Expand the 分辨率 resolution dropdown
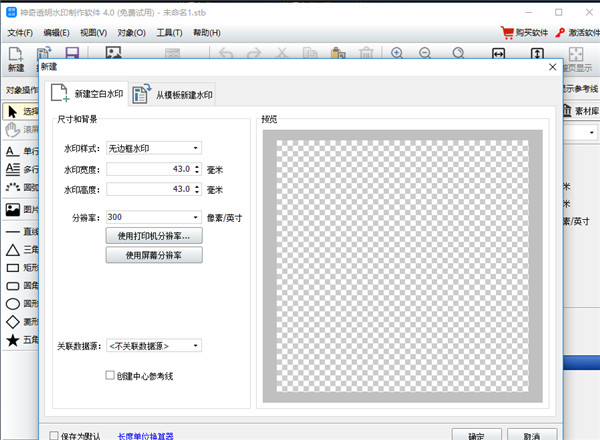The image size is (600, 440). coord(154,217)
